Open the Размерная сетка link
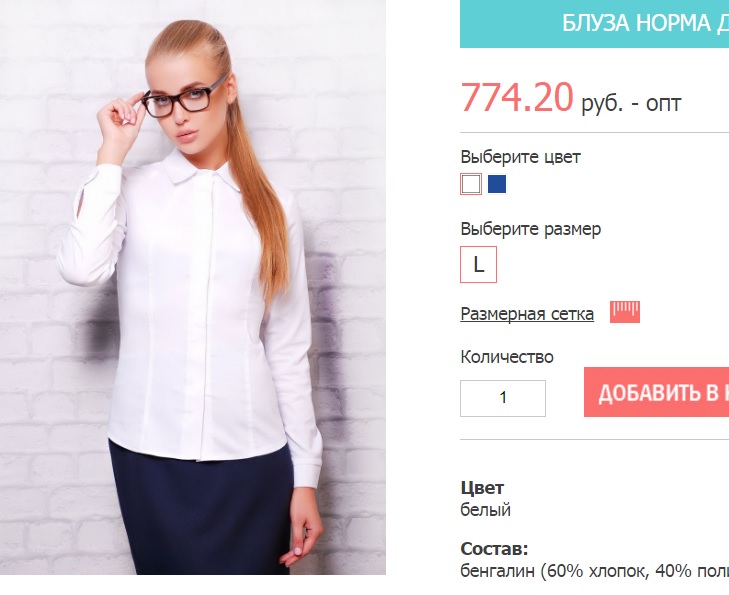729x595 pixels. (527, 314)
